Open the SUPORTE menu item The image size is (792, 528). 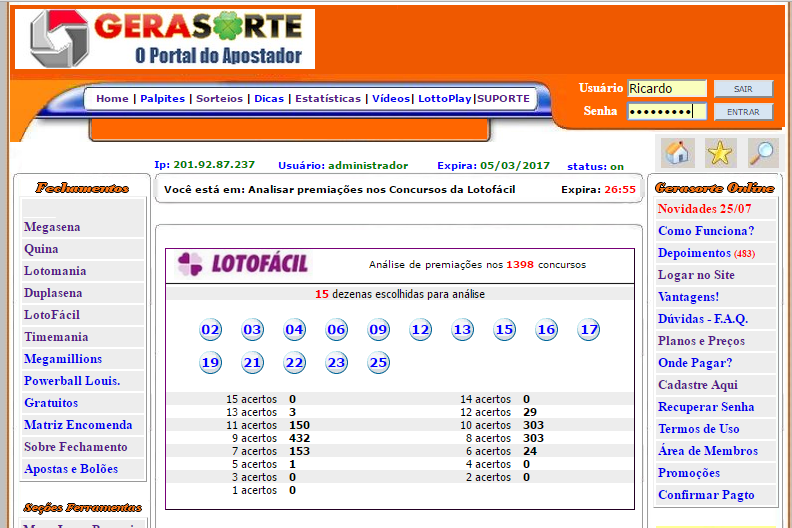click(x=503, y=99)
